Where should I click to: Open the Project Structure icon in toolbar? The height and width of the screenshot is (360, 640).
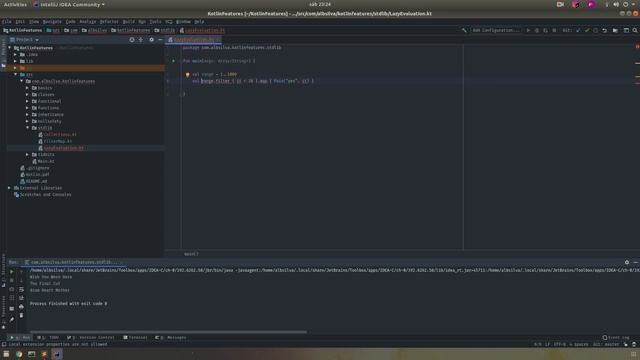[x=615, y=30]
